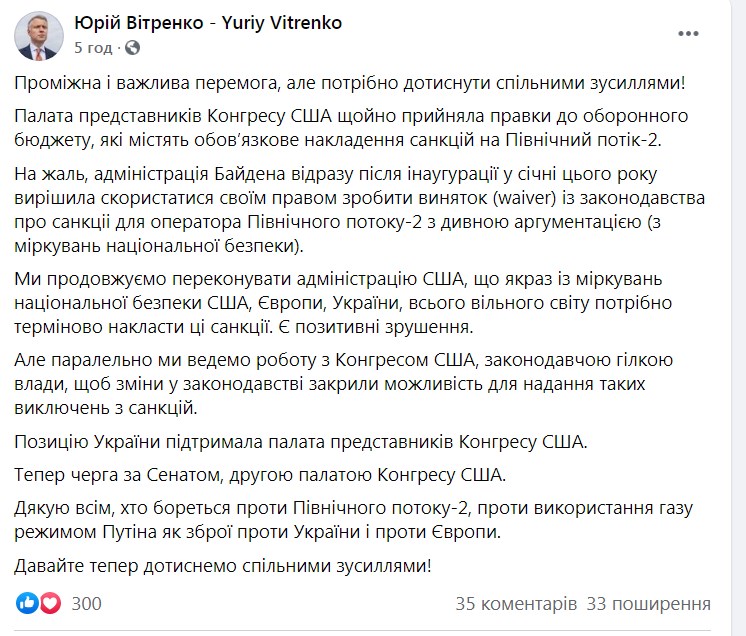746x636 pixels.
Task: Click paragraph mentioning 'Палата представників Конгресу США щойно'
Action: coord(351,128)
